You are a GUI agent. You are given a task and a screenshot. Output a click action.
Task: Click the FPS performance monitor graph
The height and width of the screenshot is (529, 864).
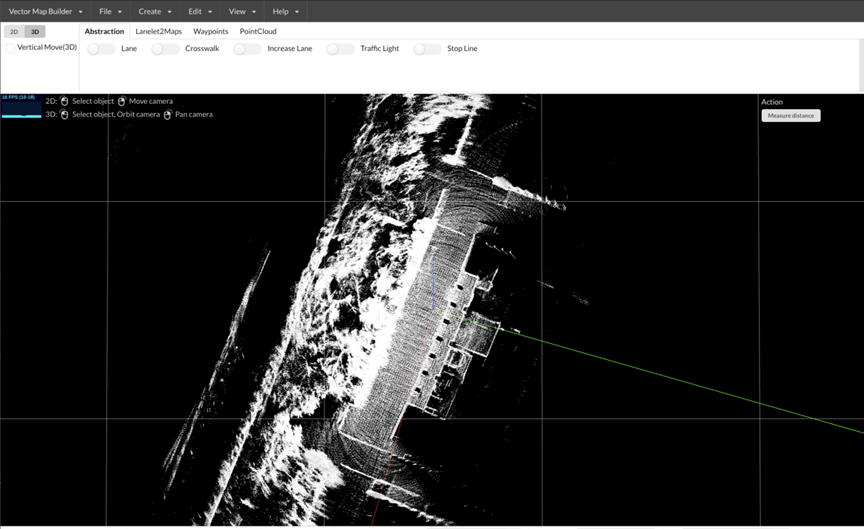click(21, 106)
